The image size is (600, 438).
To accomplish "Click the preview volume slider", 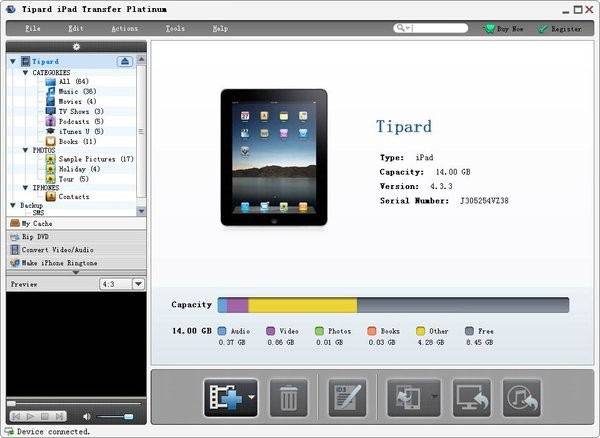I will click(117, 415).
